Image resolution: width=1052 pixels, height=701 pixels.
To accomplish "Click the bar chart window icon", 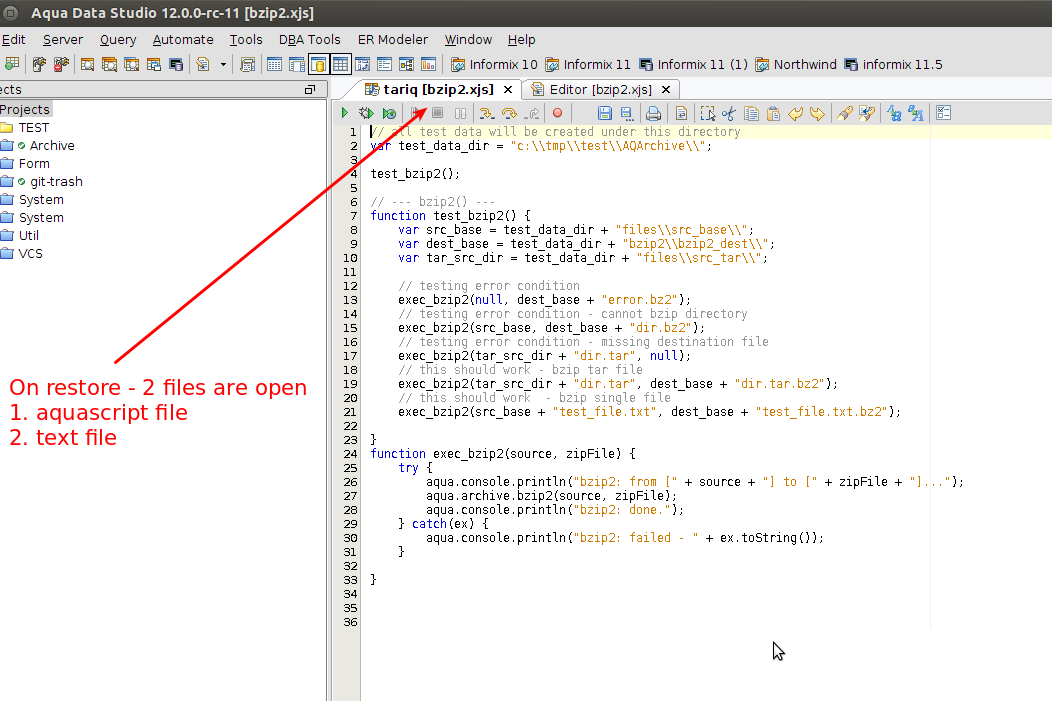I will pyautogui.click(x=428, y=64).
